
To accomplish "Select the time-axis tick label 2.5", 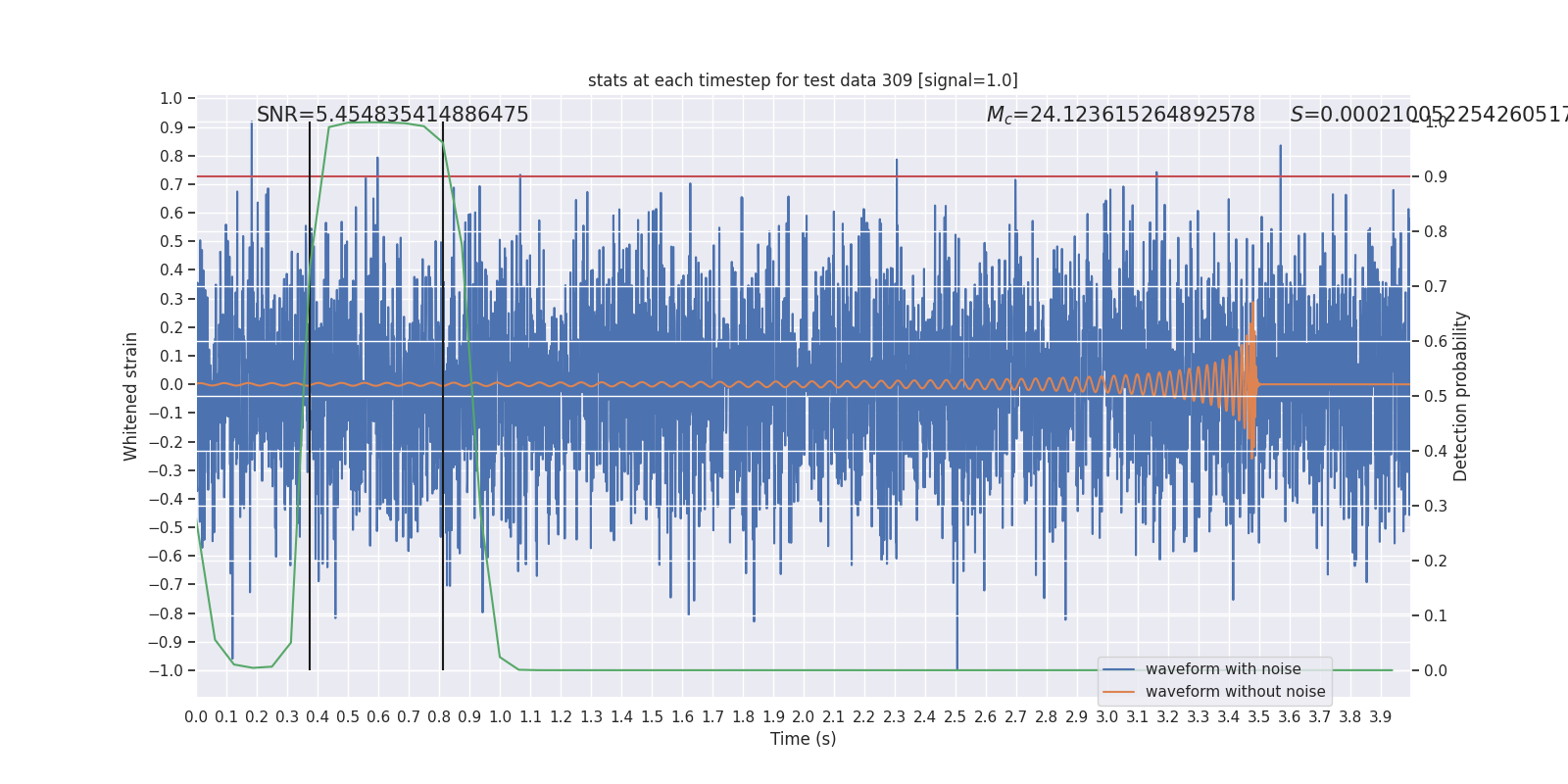I will [x=955, y=717].
